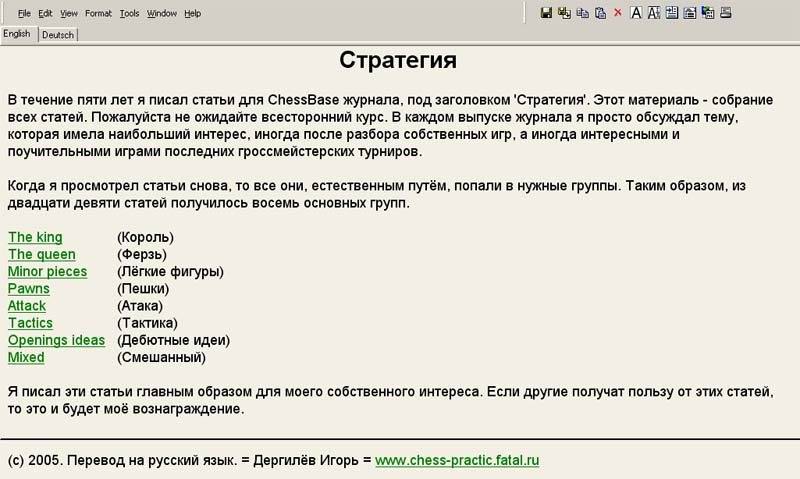Open the Tools menu
The image size is (800, 479).
click(x=129, y=13)
